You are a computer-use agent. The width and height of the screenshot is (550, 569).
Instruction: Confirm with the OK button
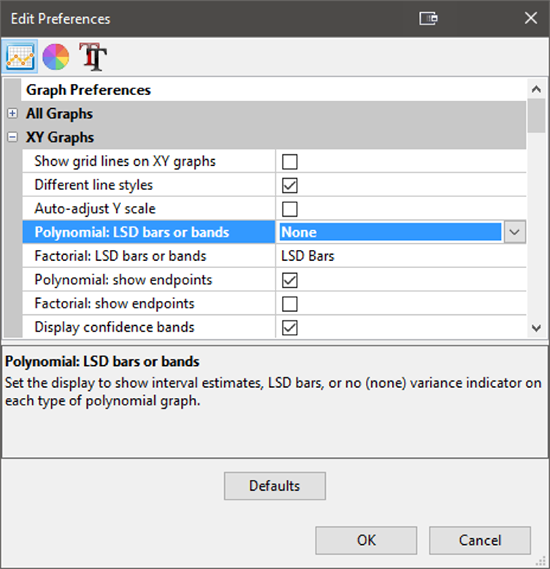[x=366, y=540]
